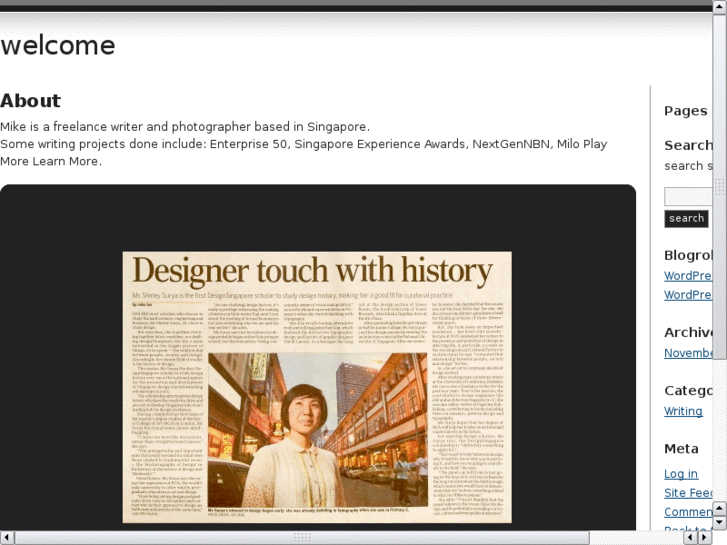
Task: Open the 'Writing' category link
Action: click(683, 411)
